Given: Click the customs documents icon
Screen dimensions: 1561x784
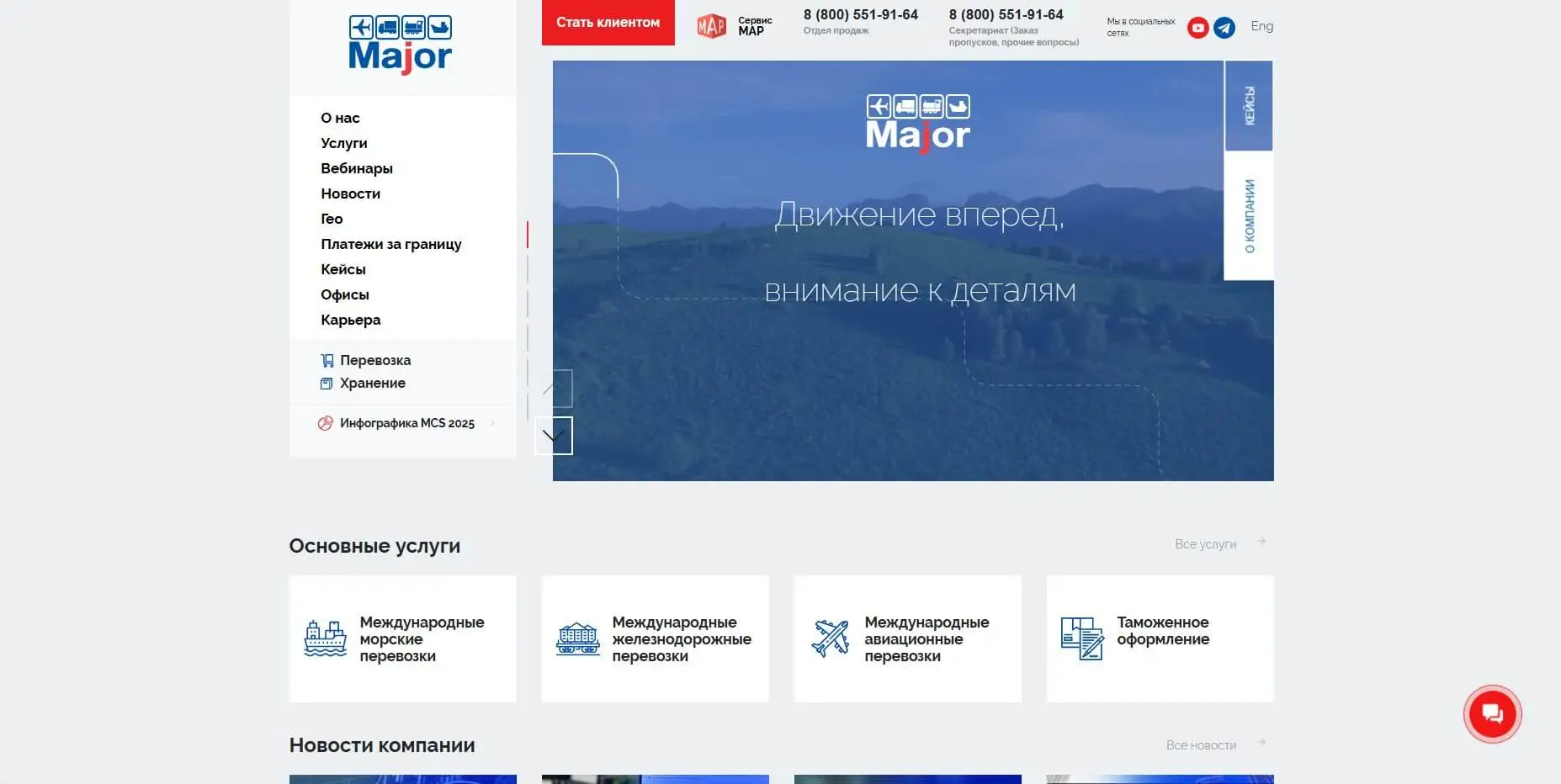Looking at the screenshot, I should point(1081,639).
